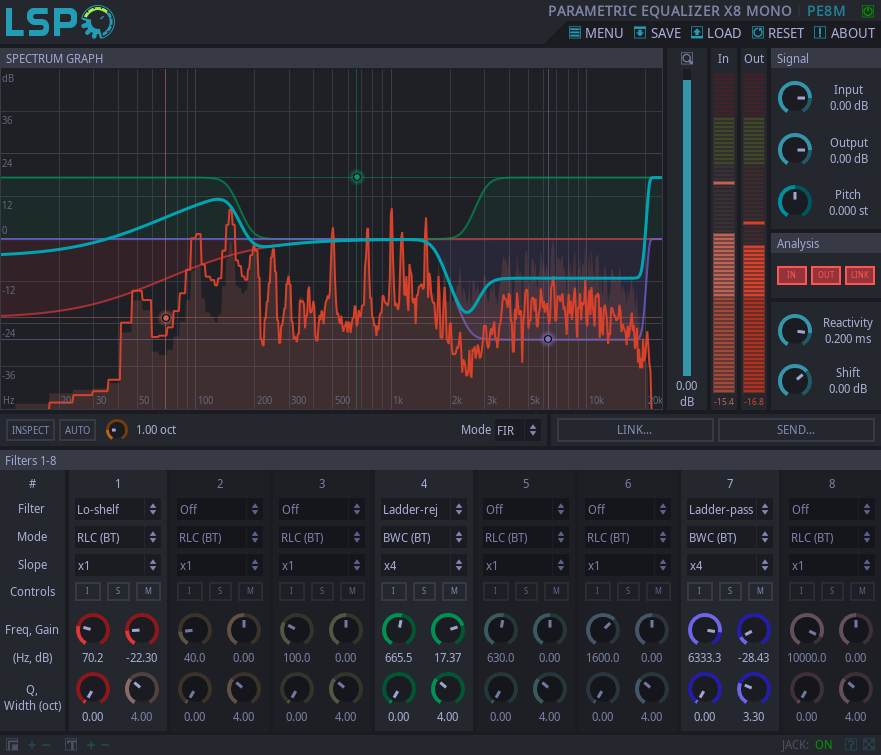881x755 pixels.
Task: Open the Ladder-rej filter type dropdown
Action: [424, 509]
